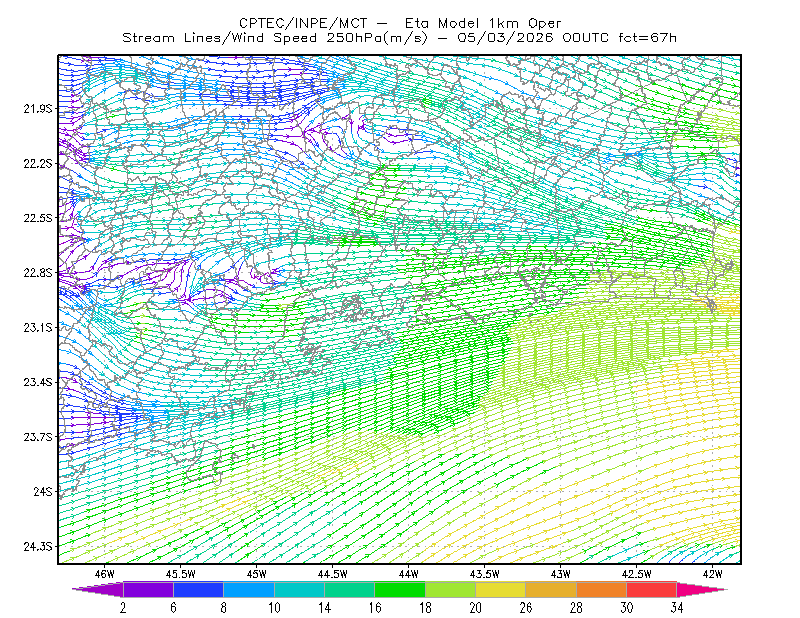
Task: Click the cyan 10–14 legend segment
Action: pos(299,589)
